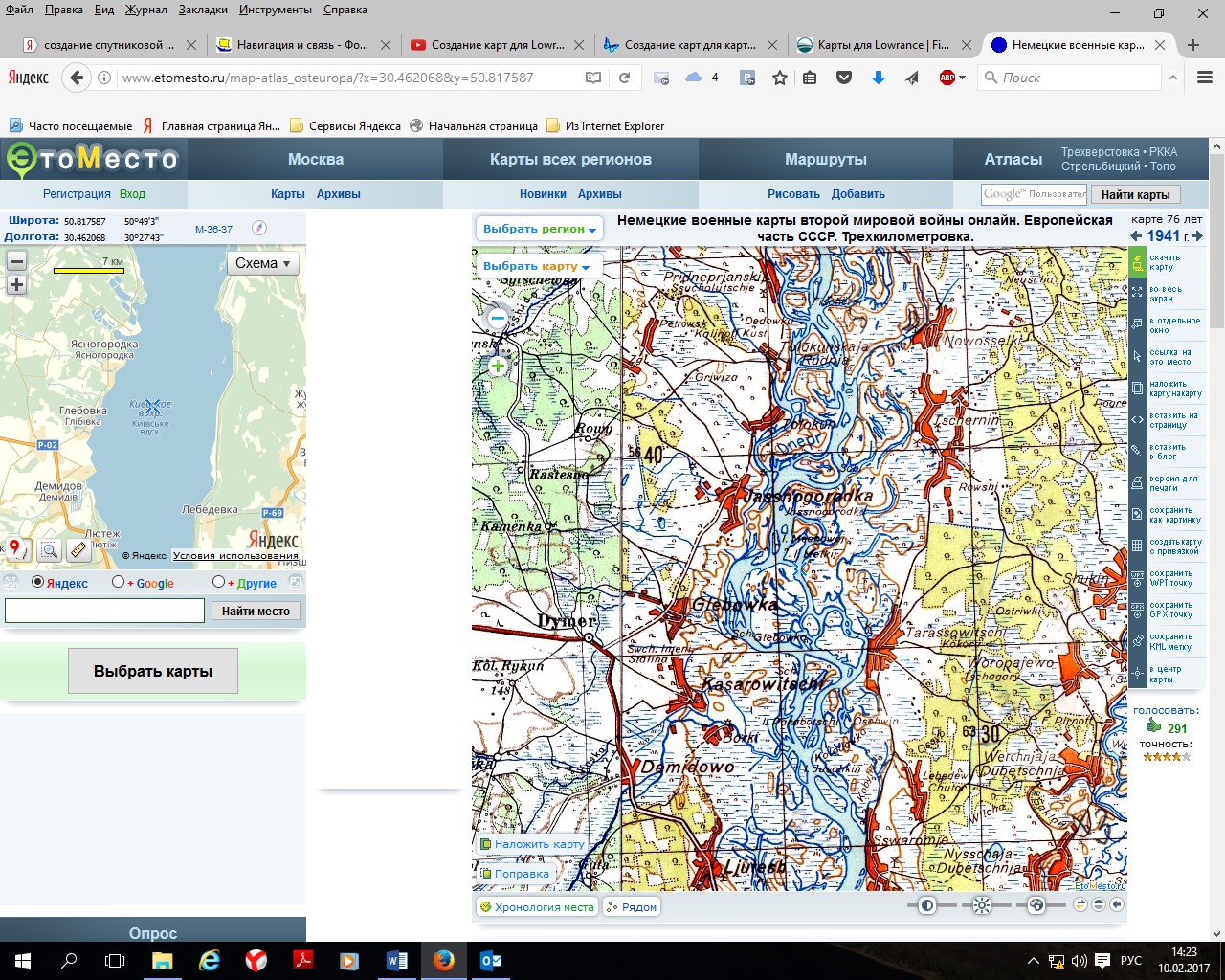Open the Закладки menu in the browser
Screen dimensions: 1225x980
click(x=202, y=10)
